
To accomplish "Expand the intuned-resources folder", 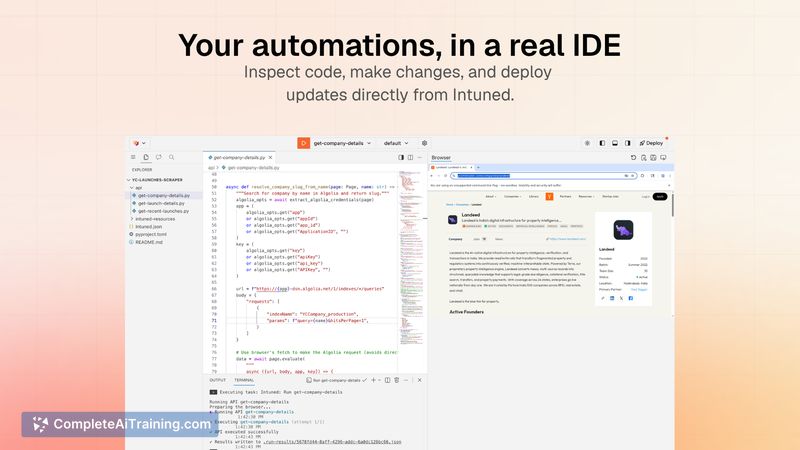I will tap(155, 219).
